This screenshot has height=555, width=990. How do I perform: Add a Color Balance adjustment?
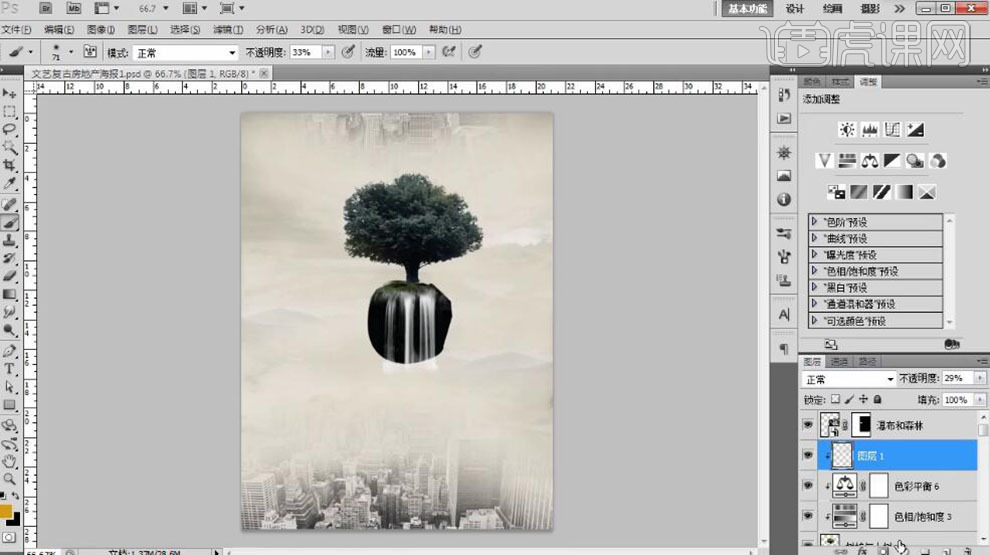coord(869,161)
